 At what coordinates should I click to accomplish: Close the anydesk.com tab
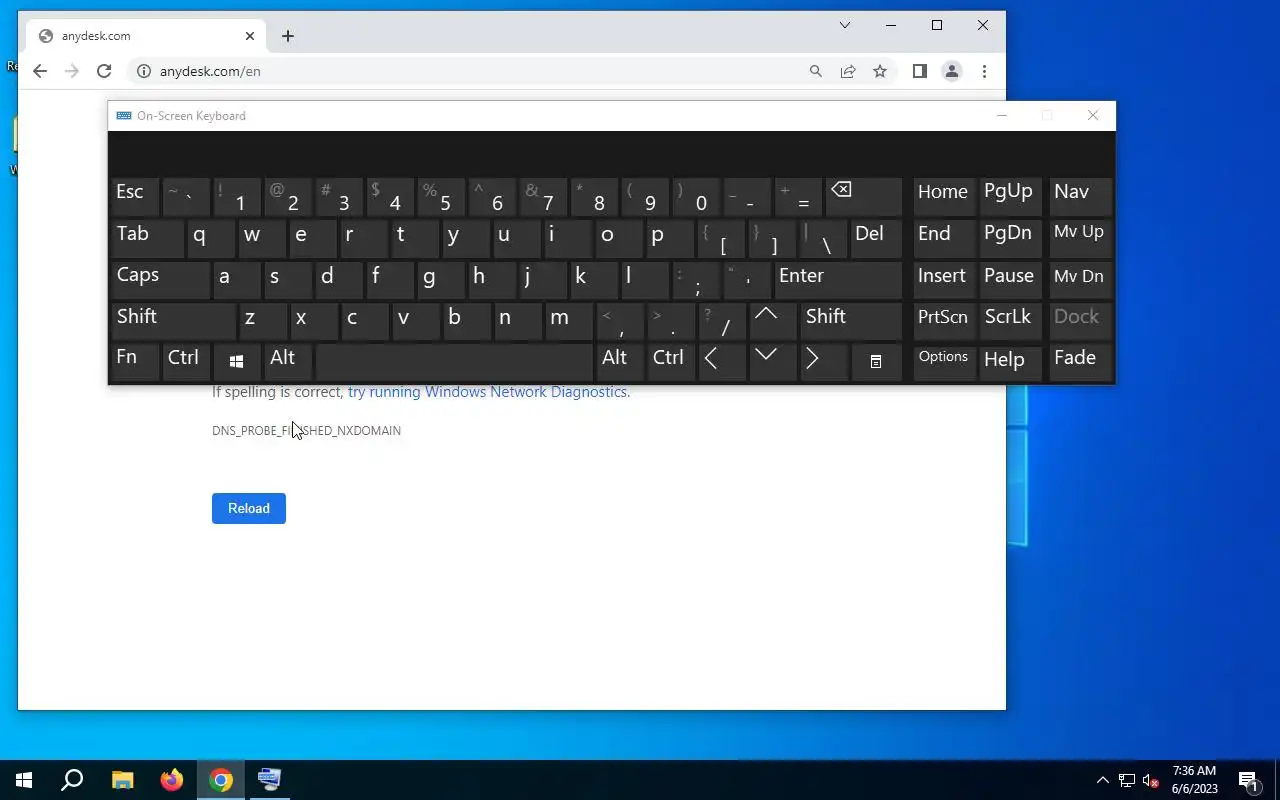250,36
